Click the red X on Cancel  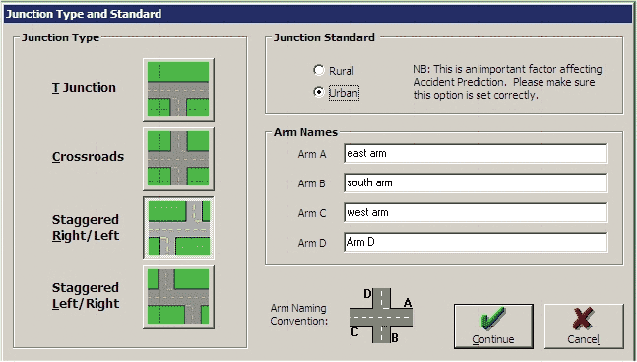click(x=583, y=318)
